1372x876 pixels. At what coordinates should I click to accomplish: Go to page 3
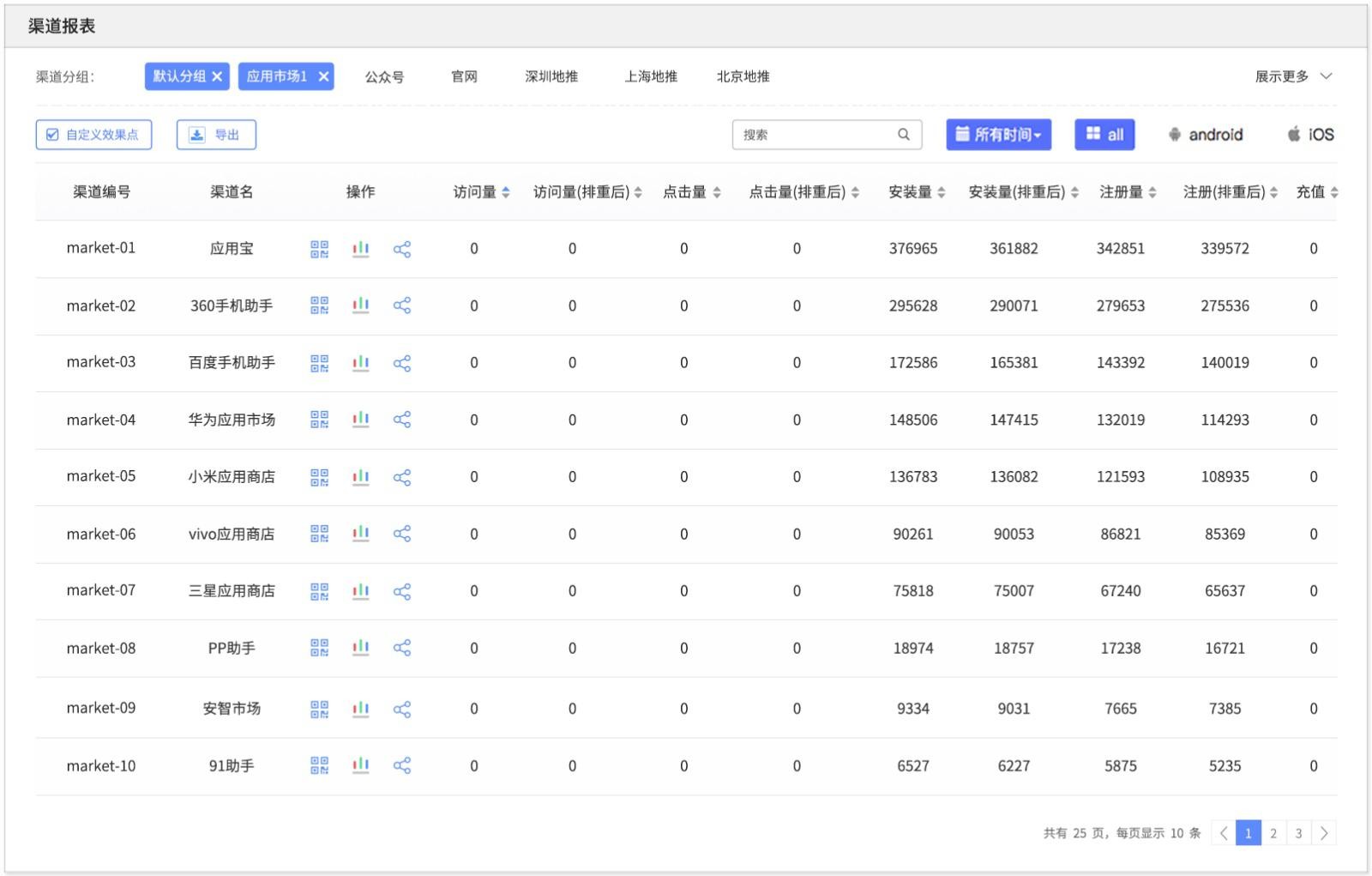coord(1298,833)
